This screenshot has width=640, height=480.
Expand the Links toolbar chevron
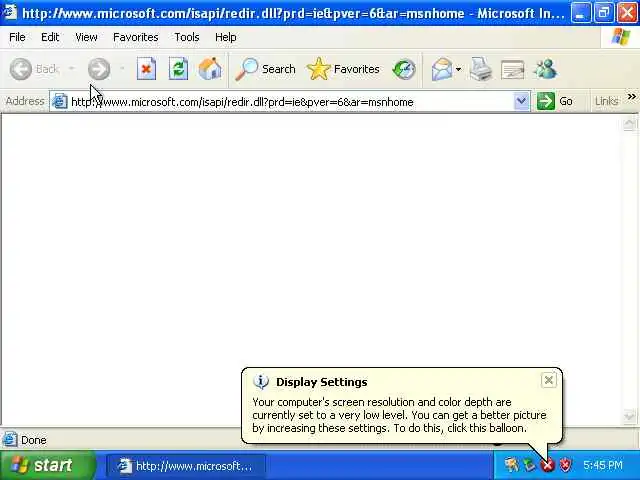tap(632, 97)
